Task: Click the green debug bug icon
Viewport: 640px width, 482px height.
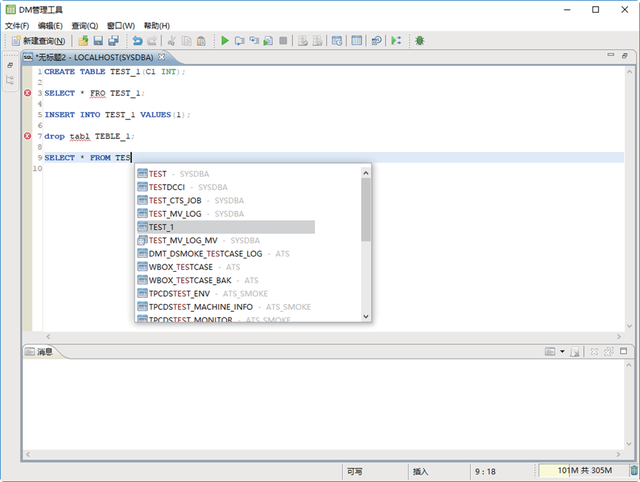Action: (x=420, y=41)
